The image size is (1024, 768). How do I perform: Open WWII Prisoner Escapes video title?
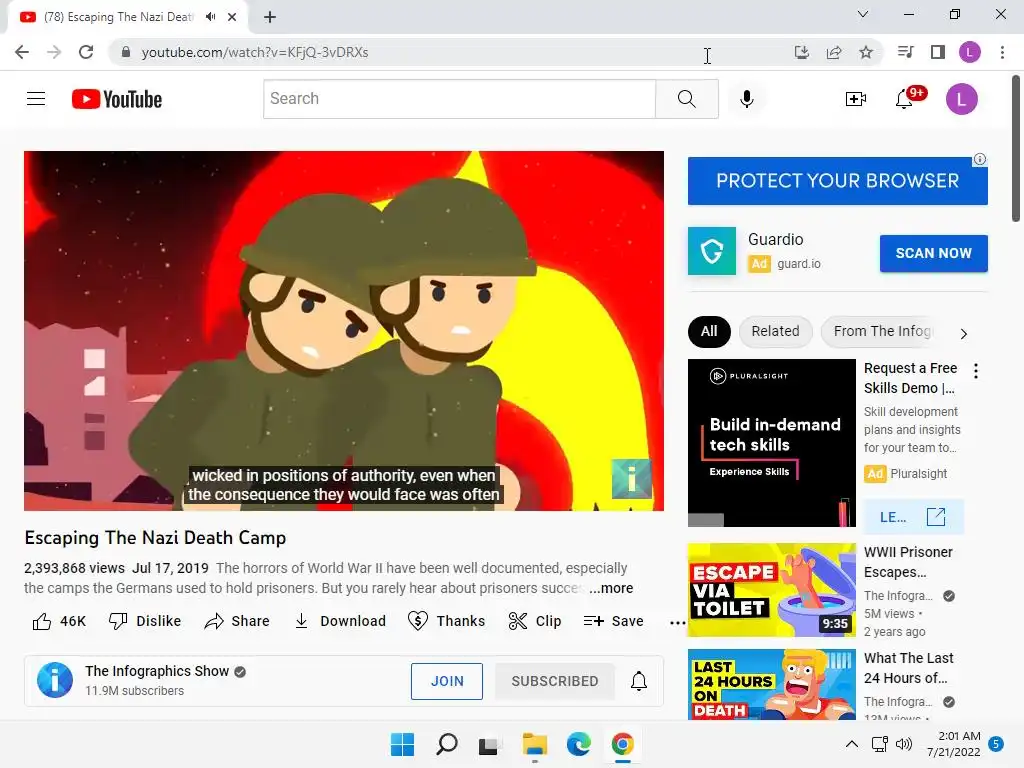908,562
